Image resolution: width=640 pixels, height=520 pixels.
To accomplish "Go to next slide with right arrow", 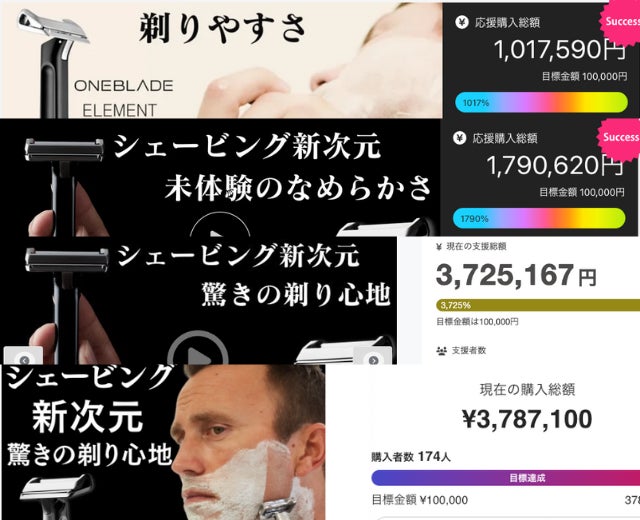I will tap(373, 360).
